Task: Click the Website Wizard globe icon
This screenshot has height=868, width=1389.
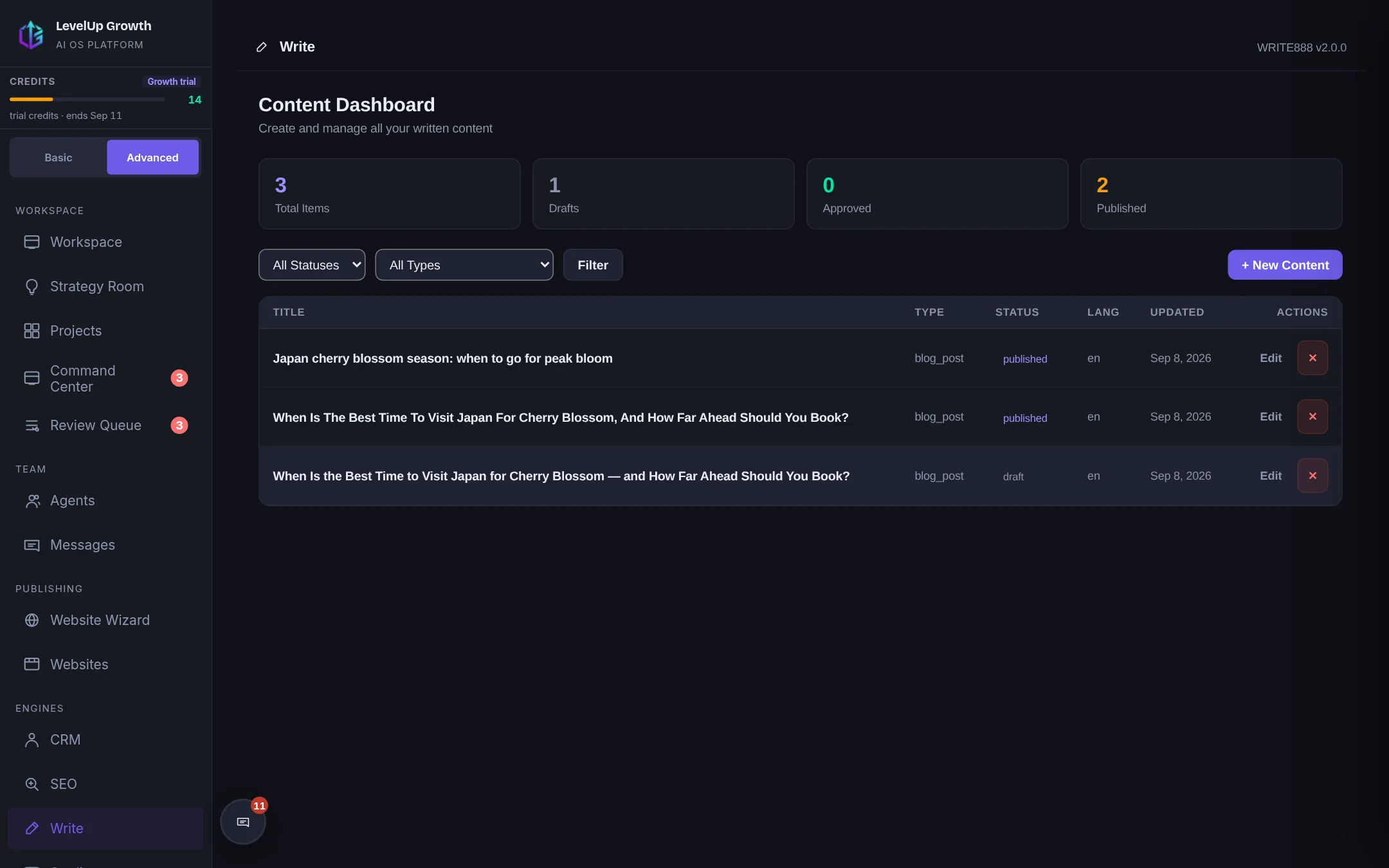Action: [x=32, y=620]
